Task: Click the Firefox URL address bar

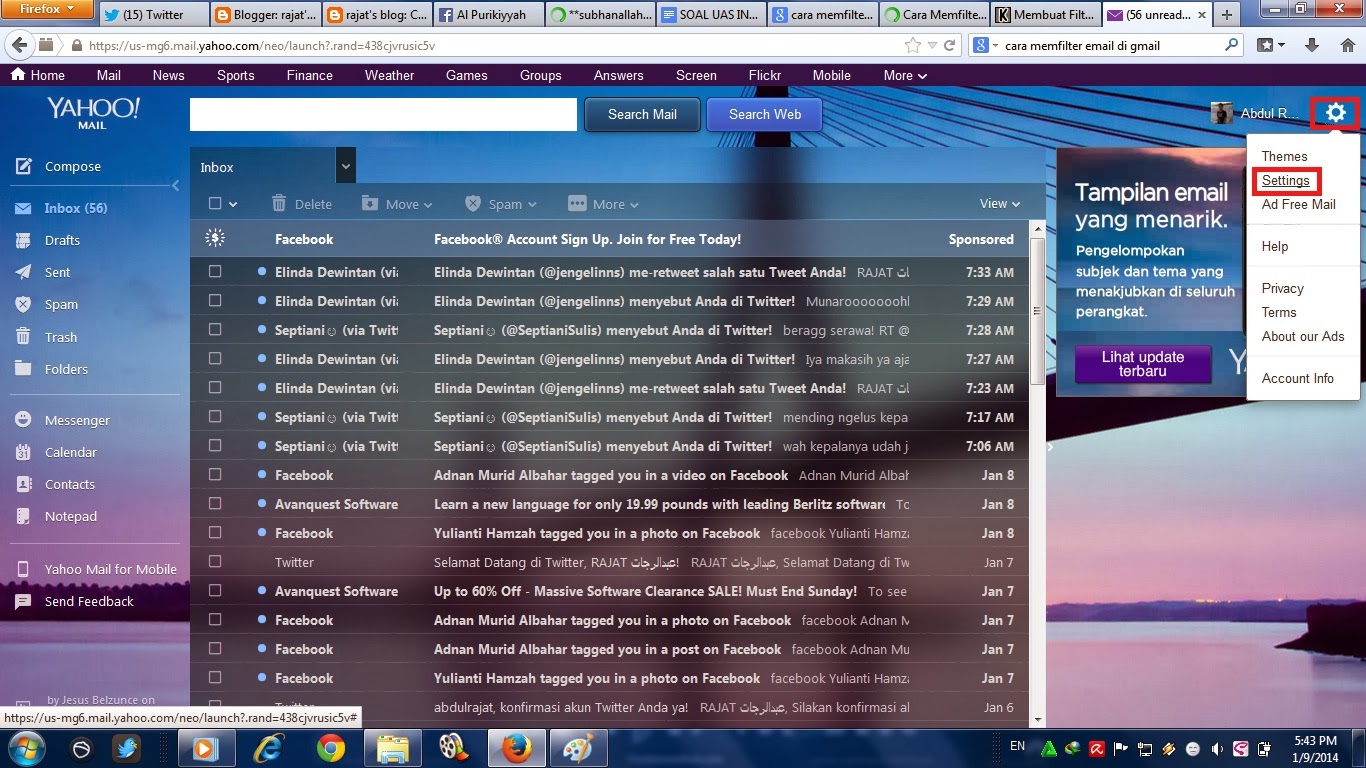Action: 490,45
